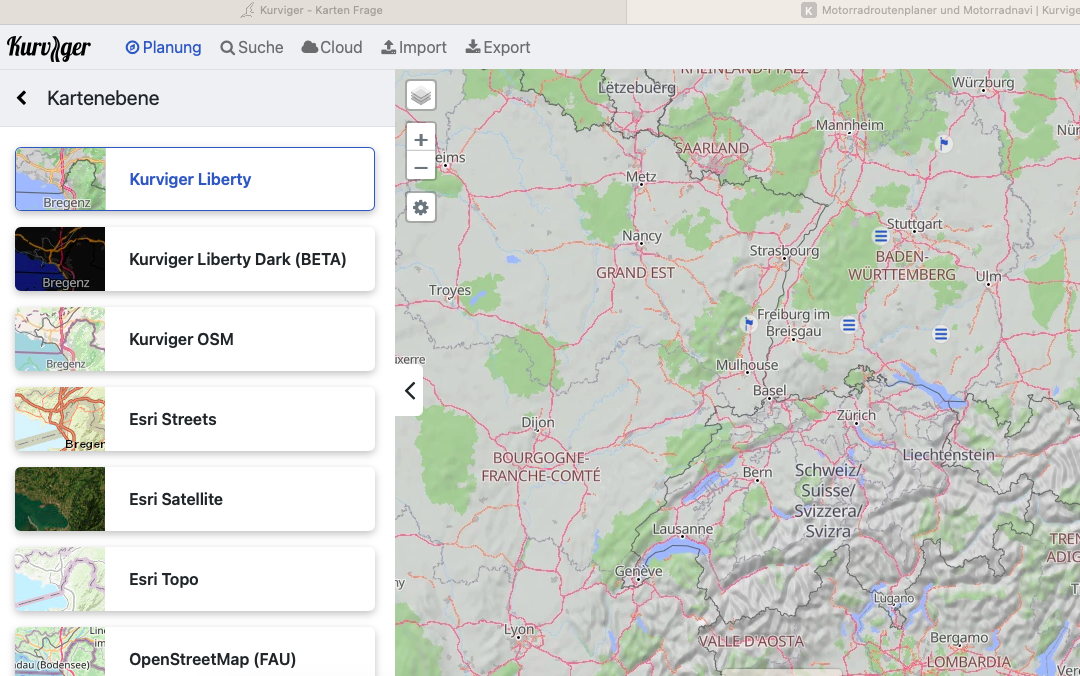The height and width of the screenshot is (676, 1080).
Task: Open the Planung tab
Action: click(x=163, y=48)
